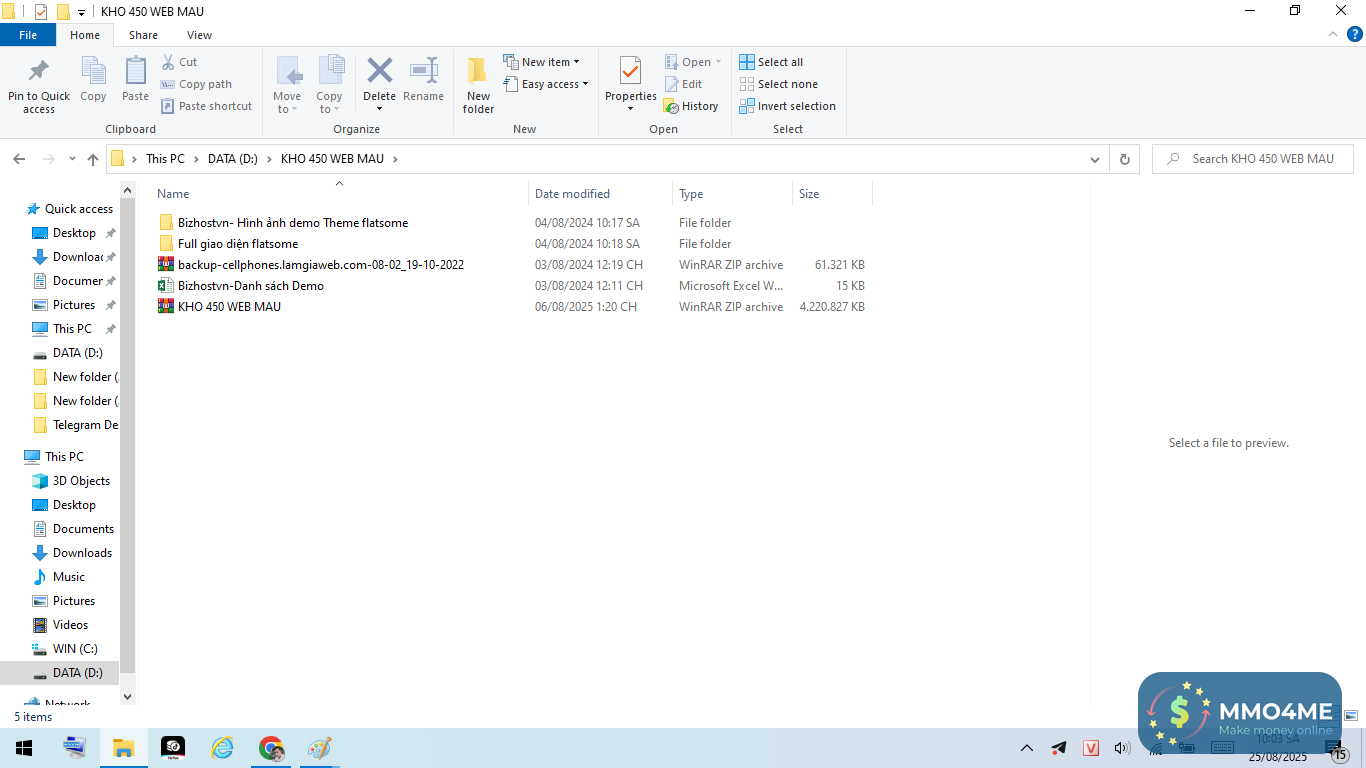Collapse the ribbon with the chevron
Image resolution: width=1366 pixels, height=768 pixels.
tap(1332, 34)
